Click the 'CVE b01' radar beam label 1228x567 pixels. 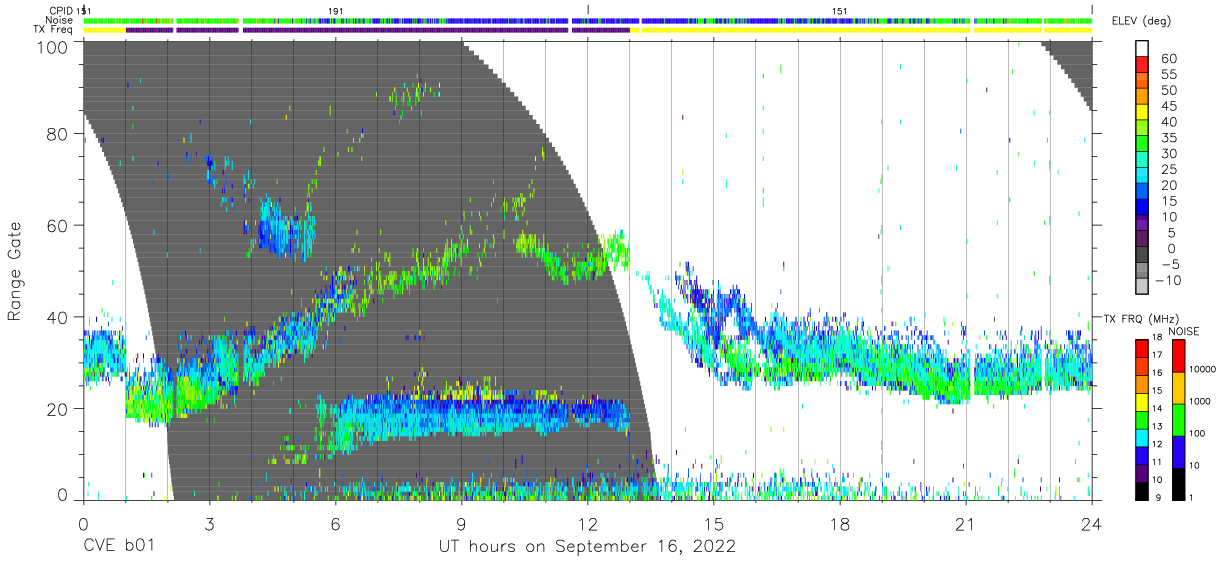[x=119, y=546]
